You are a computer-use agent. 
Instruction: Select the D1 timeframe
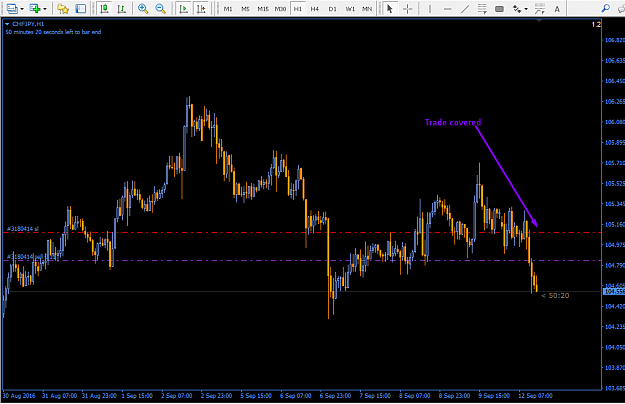pos(332,9)
